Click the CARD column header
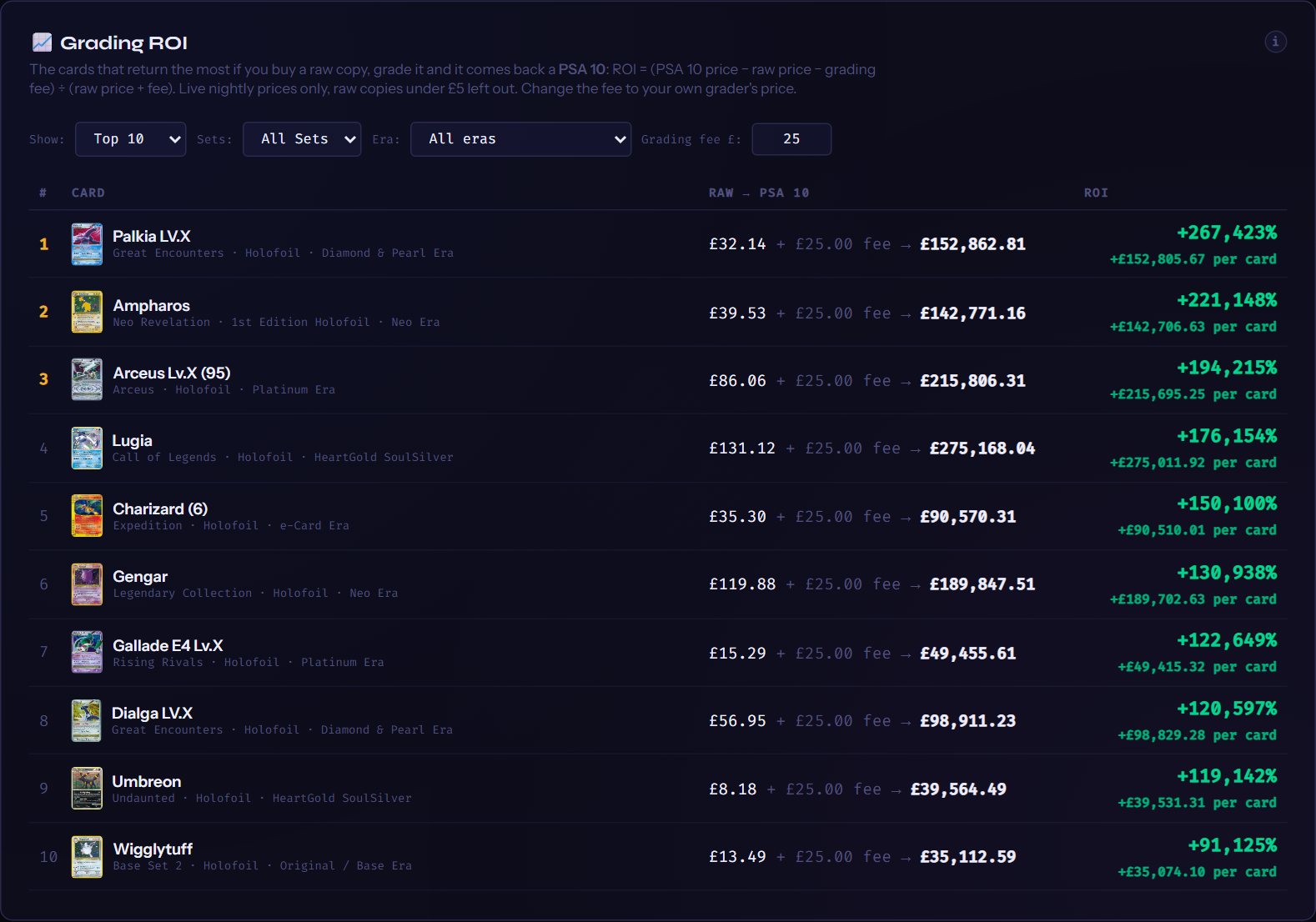This screenshot has width=1316, height=922. (88, 193)
